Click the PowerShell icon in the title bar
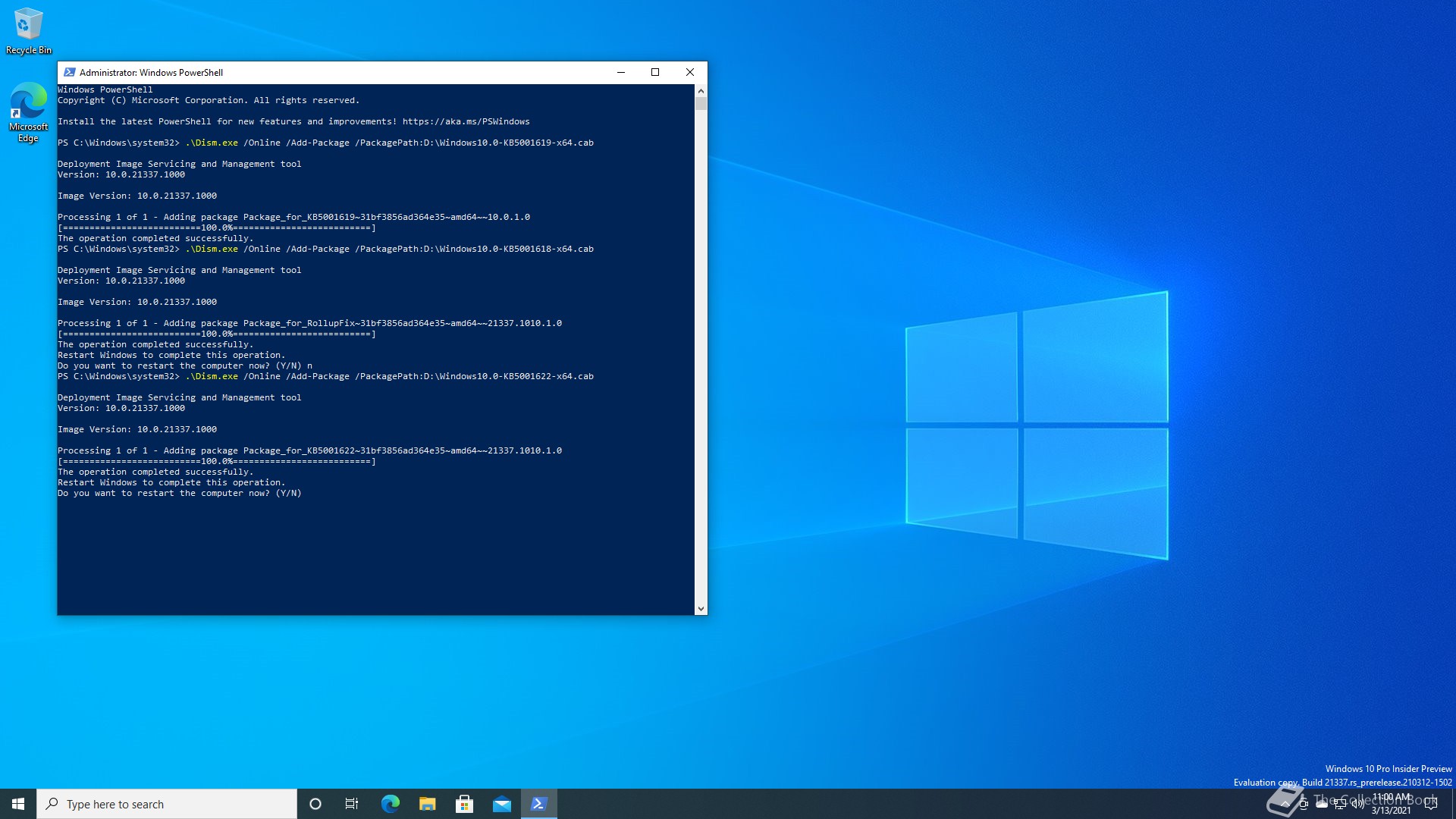The image size is (1456, 819). pyautogui.click(x=69, y=72)
